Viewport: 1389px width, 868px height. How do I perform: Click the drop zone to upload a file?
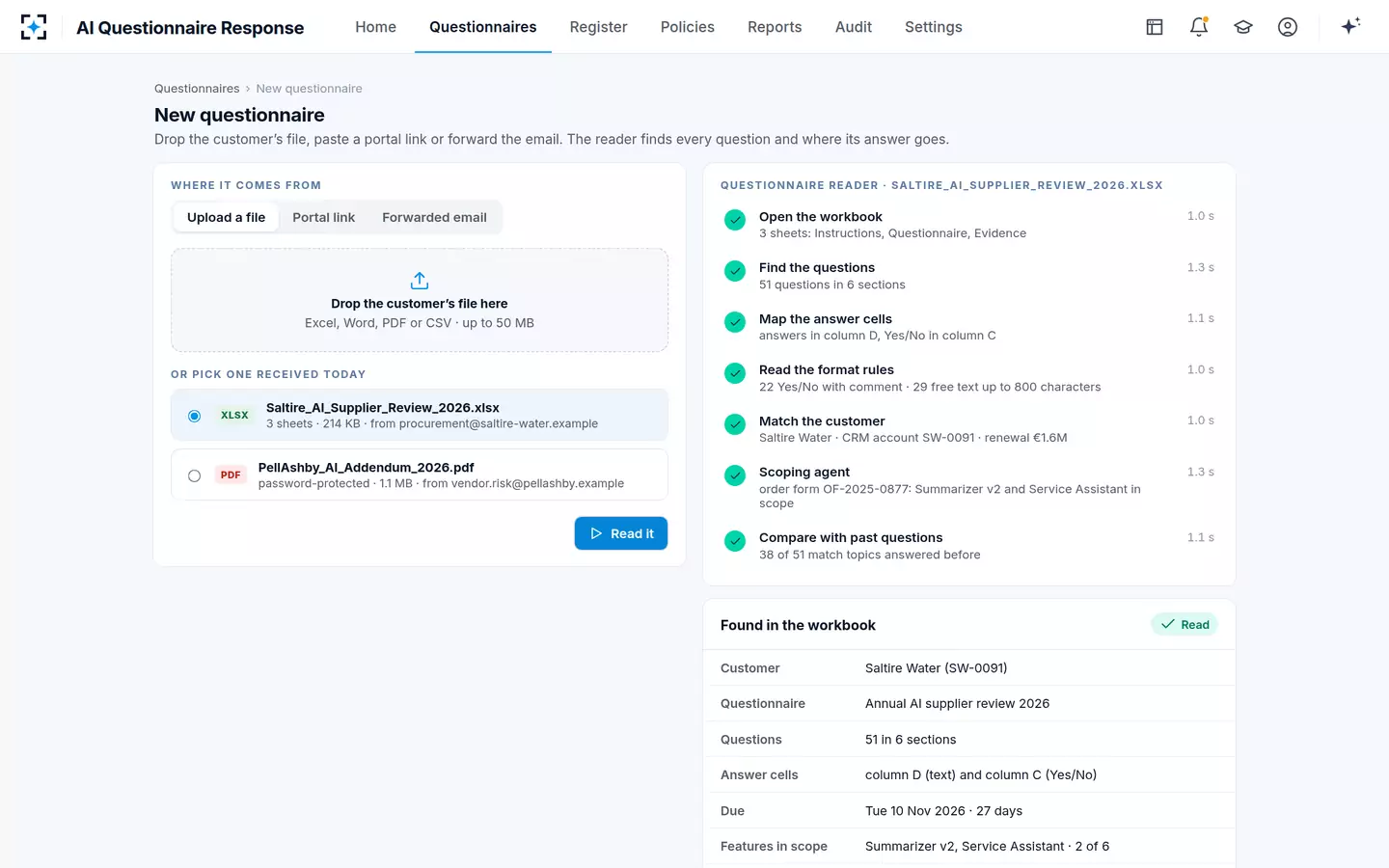coord(420,300)
